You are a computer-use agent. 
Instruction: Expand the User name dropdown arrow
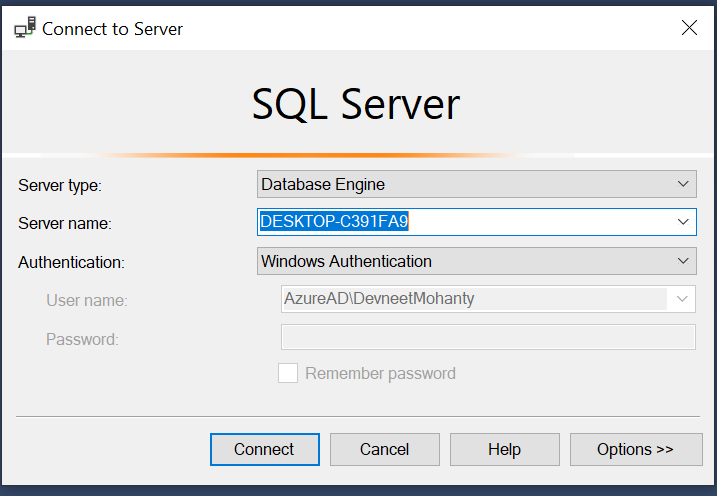tap(683, 299)
